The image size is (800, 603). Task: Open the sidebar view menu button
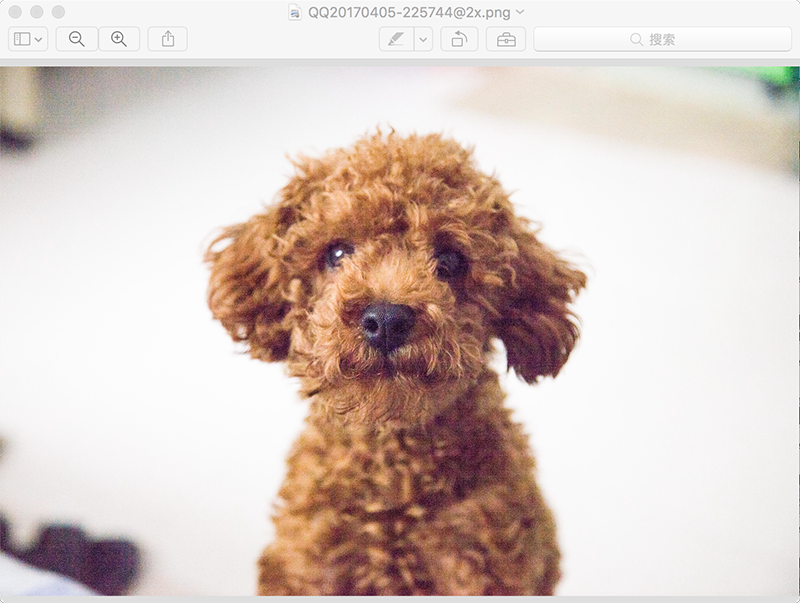click(x=28, y=39)
